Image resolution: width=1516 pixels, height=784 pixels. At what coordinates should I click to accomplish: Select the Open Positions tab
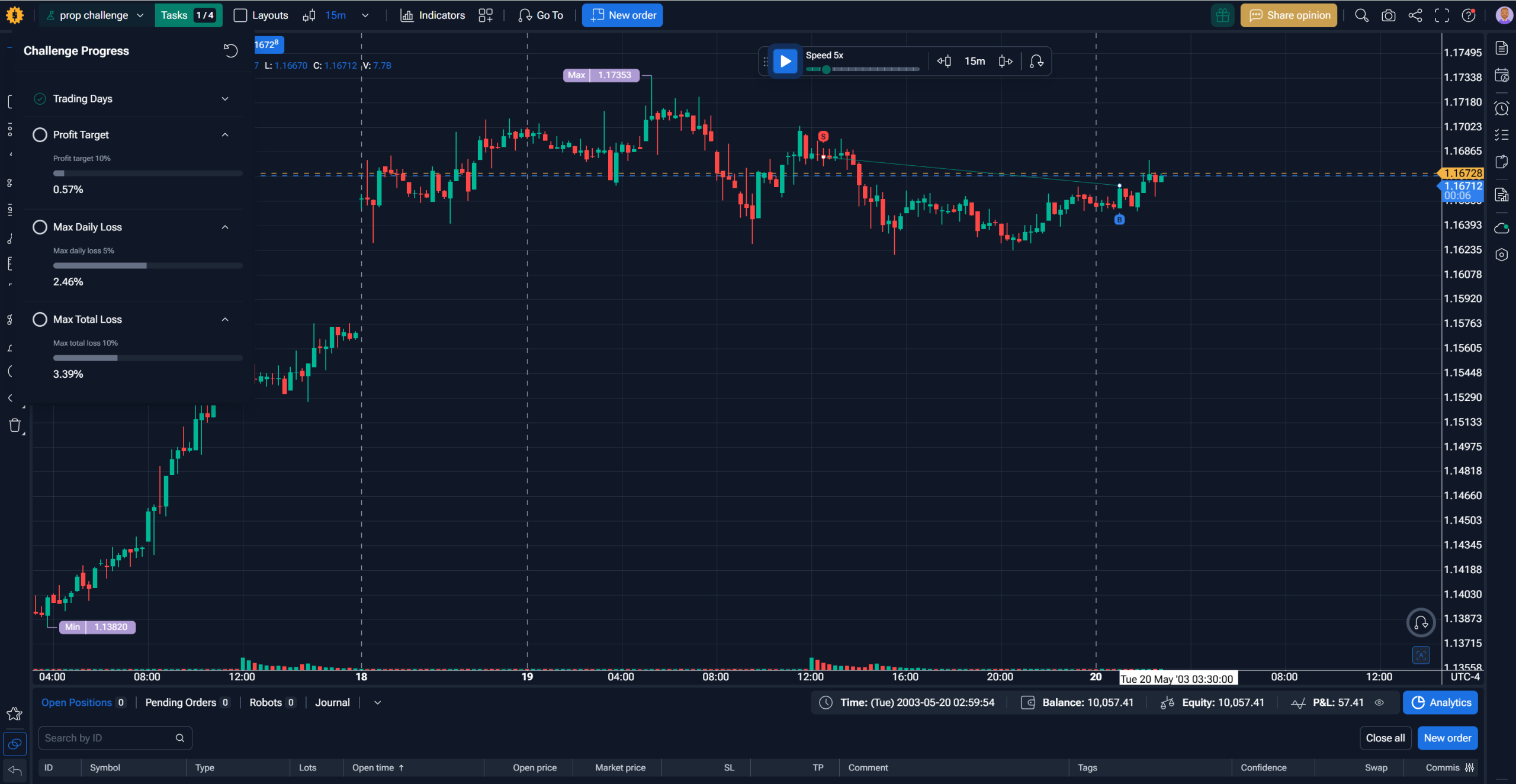tap(83, 703)
